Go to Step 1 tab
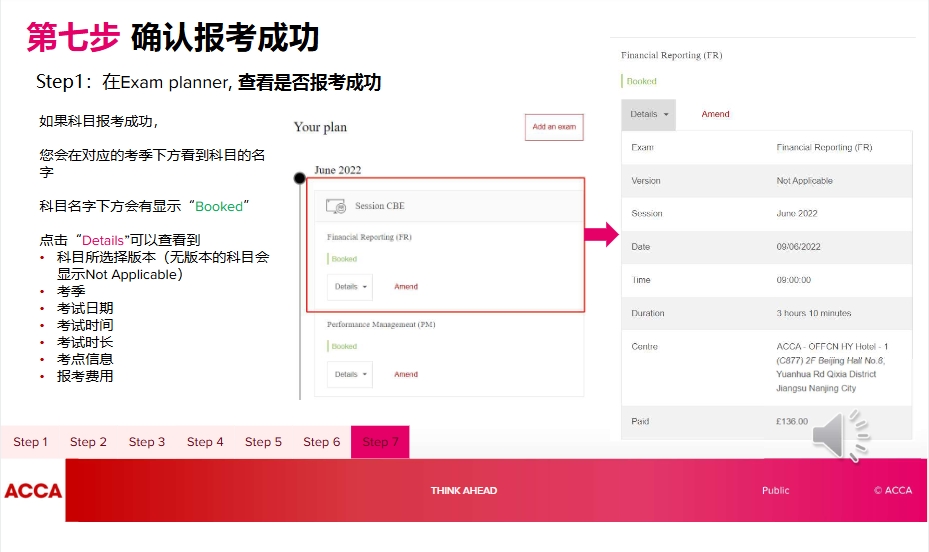The image size is (929, 552). point(30,442)
